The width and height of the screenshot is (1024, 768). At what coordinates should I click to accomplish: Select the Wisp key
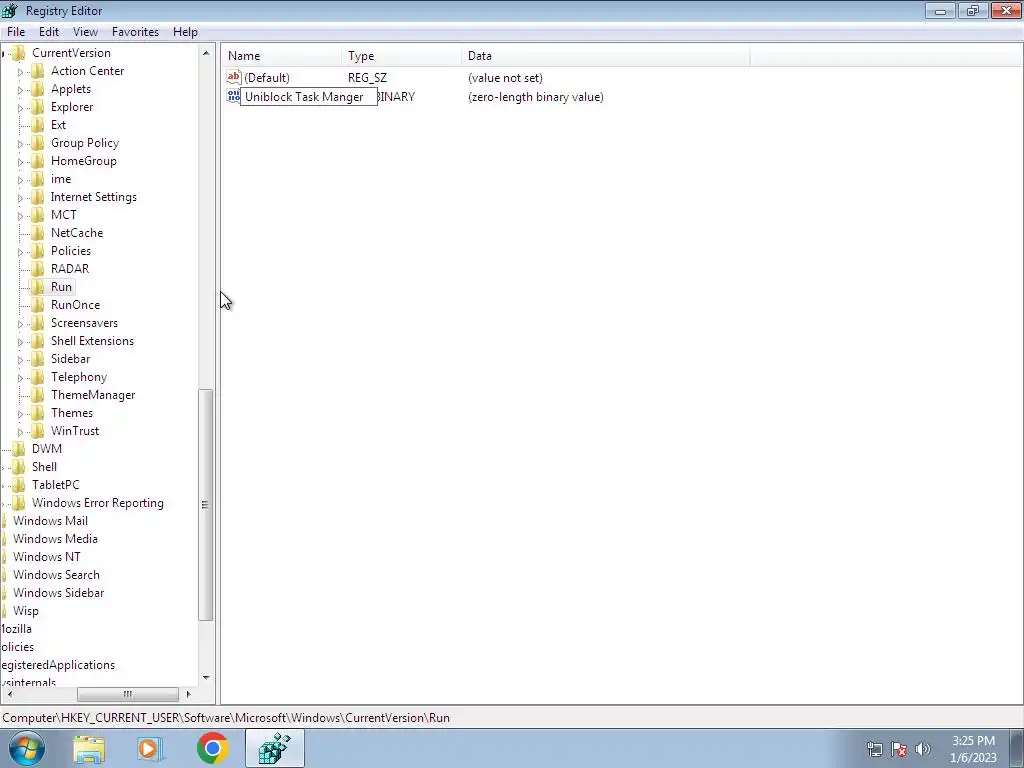point(25,611)
